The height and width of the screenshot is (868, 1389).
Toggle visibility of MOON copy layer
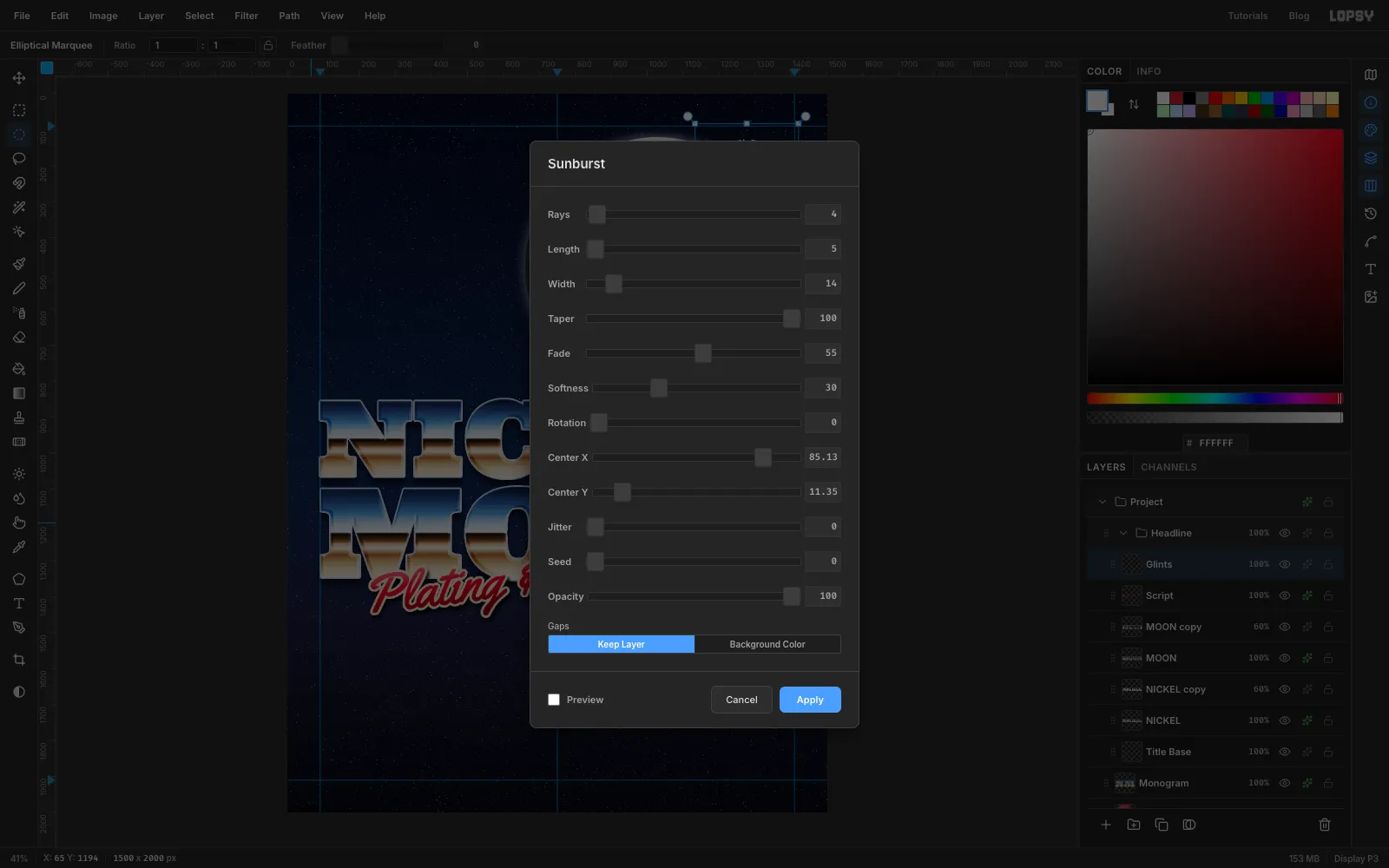pos(1285,627)
